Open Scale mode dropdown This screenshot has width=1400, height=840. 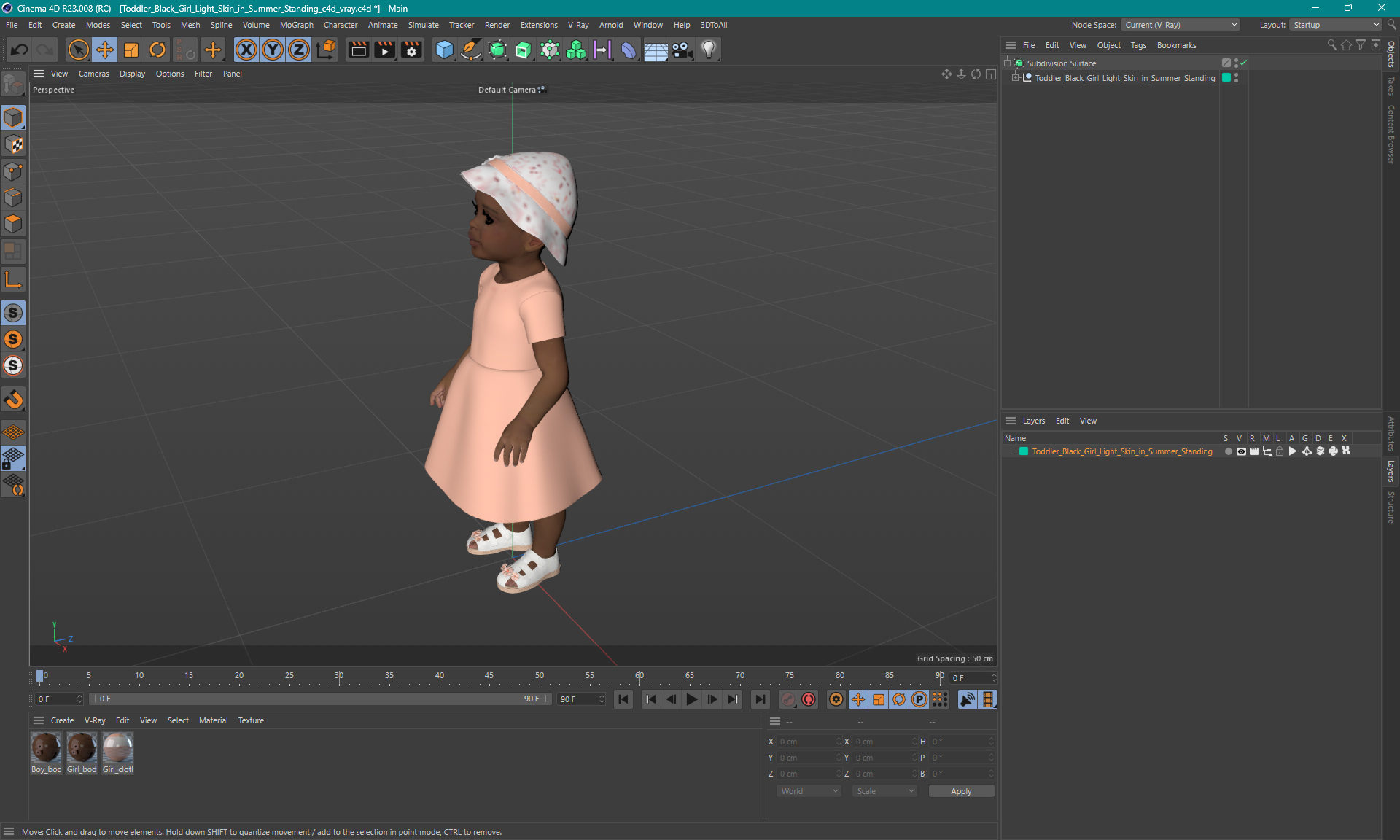(884, 791)
